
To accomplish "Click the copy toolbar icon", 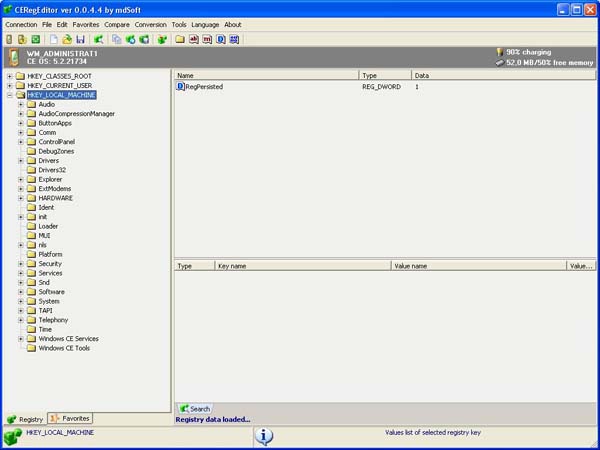I will click(117, 39).
